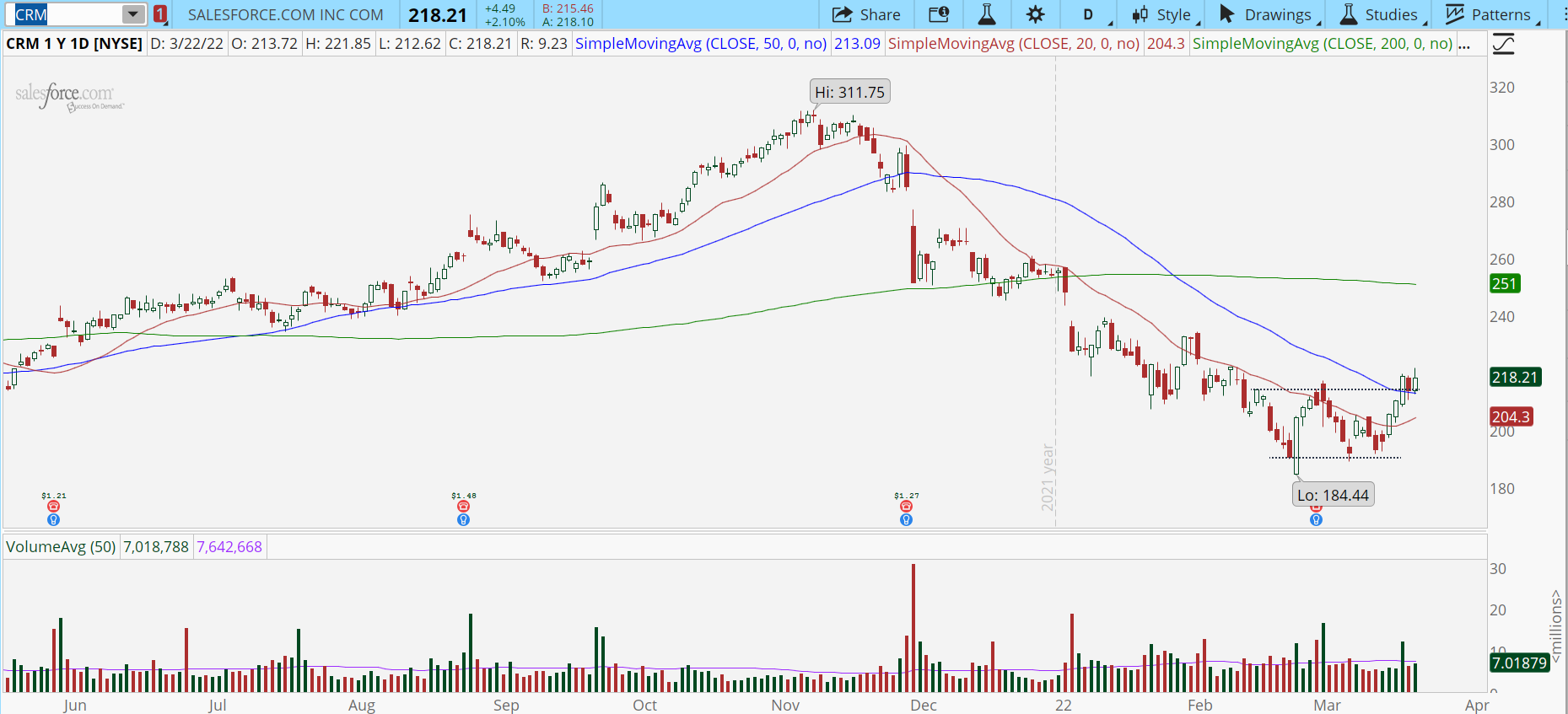Click the ask price A: 218.10
This screenshot has height=714, width=1568.
(568, 22)
